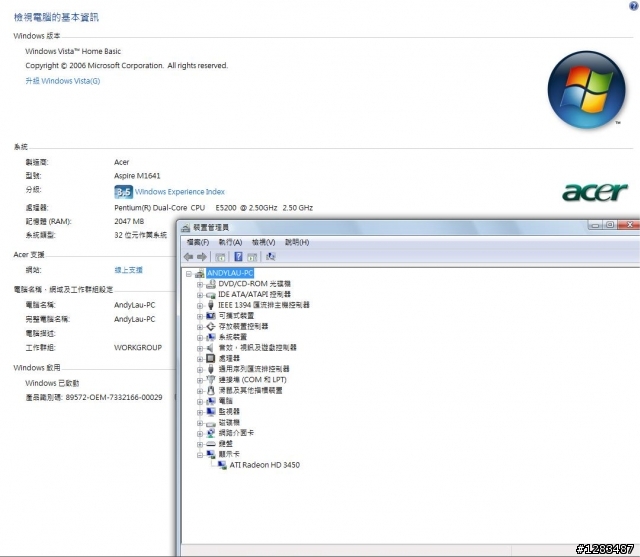This screenshot has height=557, width=640.
Task: Collapse the ANDYLAU-PC root node
Action: 189,274
